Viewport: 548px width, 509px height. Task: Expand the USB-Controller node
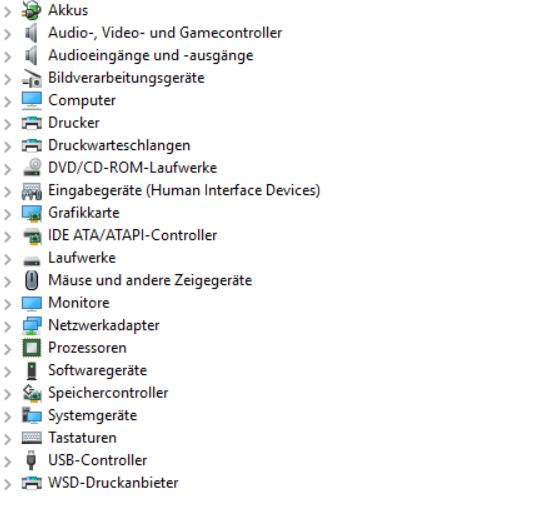(x=8, y=462)
